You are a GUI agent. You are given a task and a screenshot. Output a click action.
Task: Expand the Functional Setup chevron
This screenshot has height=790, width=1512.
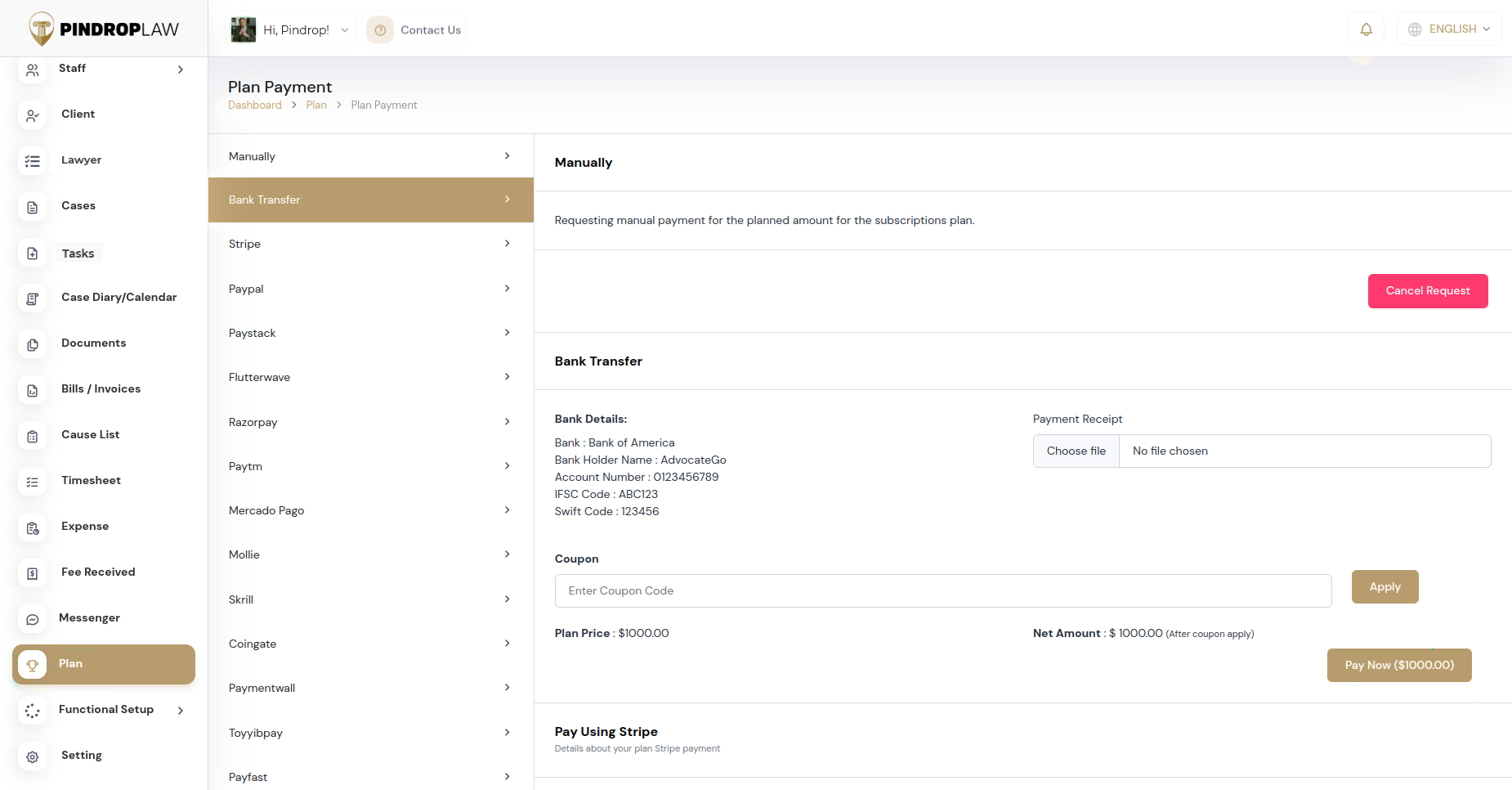[x=181, y=710]
